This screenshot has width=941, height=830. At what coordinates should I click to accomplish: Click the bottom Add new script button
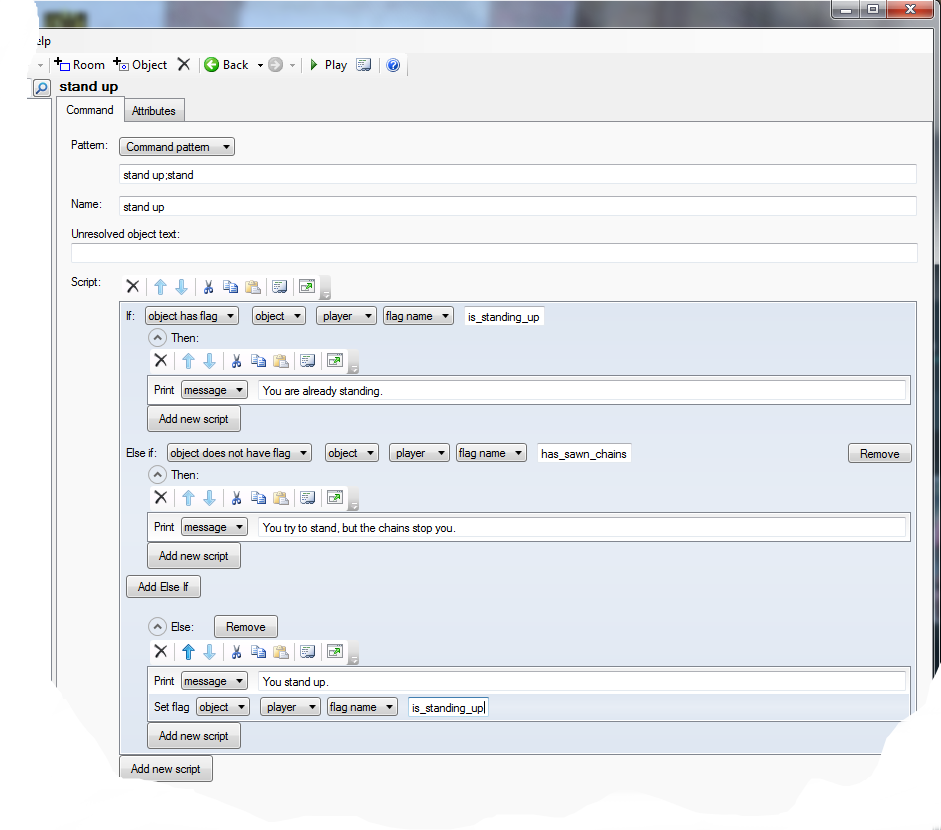point(166,769)
